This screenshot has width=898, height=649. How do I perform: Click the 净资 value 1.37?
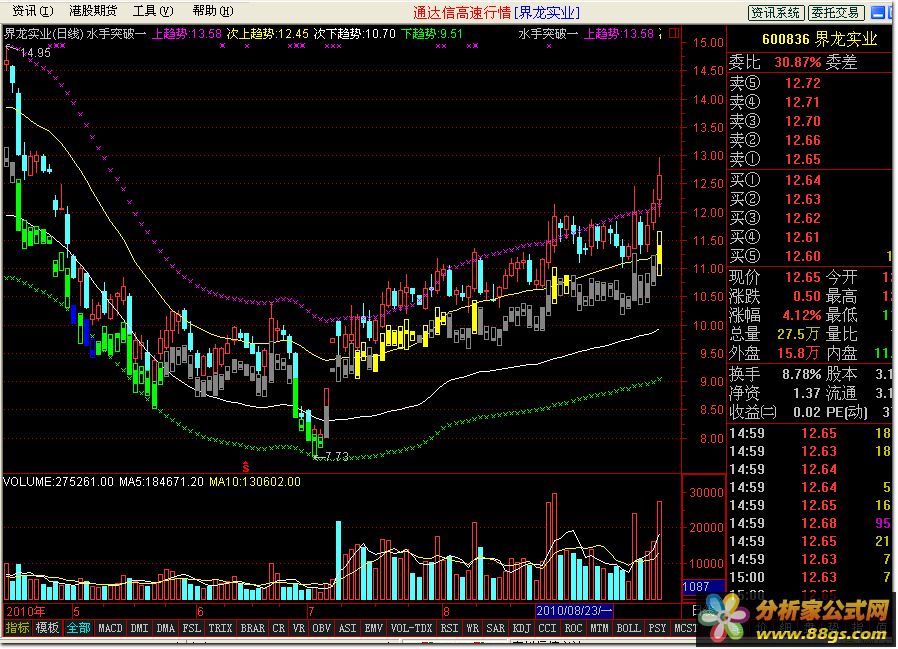pyautogui.click(x=807, y=393)
